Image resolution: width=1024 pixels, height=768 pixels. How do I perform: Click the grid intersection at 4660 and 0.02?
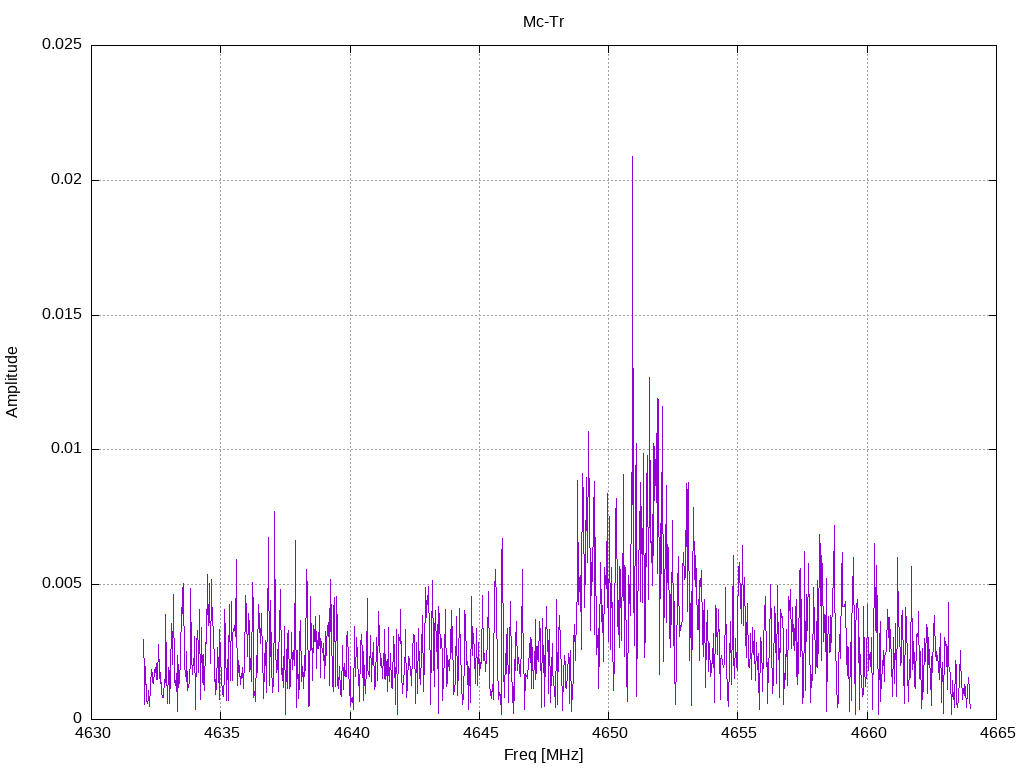[867, 180]
